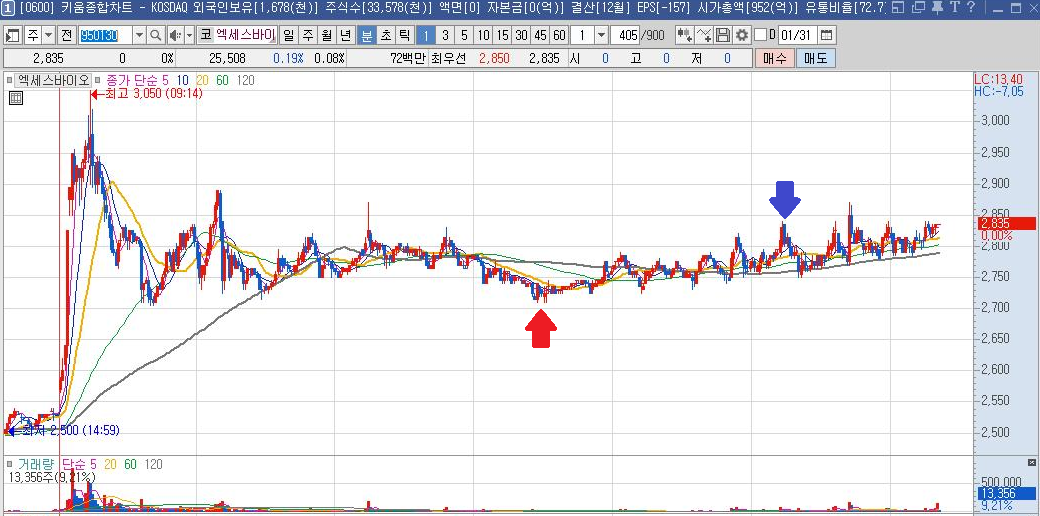Select 월 monthly period toggle

[x=326, y=35]
